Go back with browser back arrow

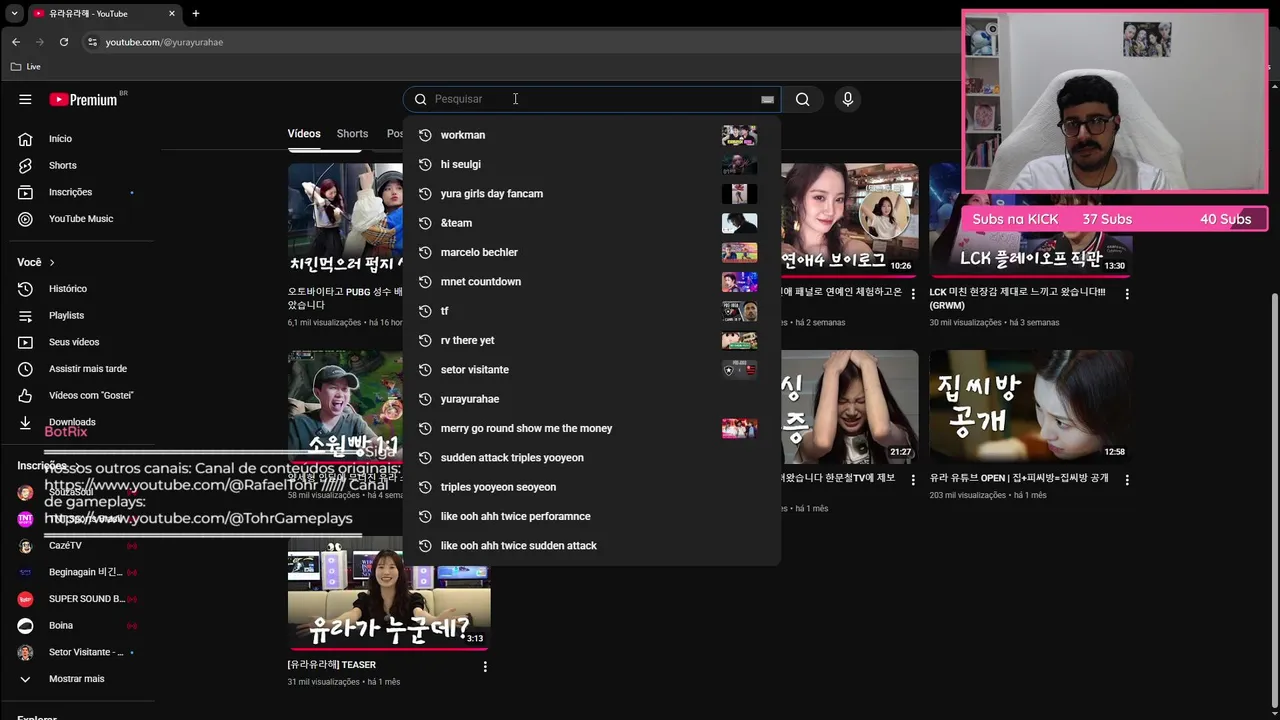coord(16,42)
